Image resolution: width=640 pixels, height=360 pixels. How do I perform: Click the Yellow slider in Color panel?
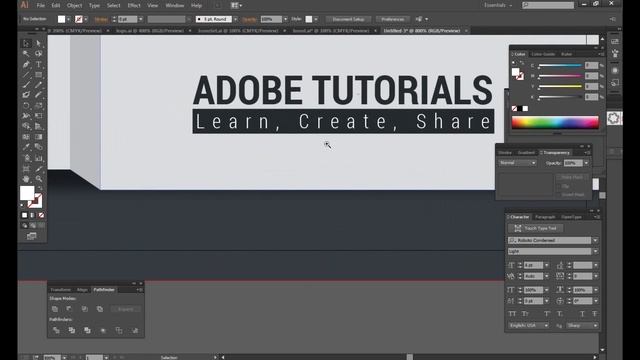[x=560, y=87]
